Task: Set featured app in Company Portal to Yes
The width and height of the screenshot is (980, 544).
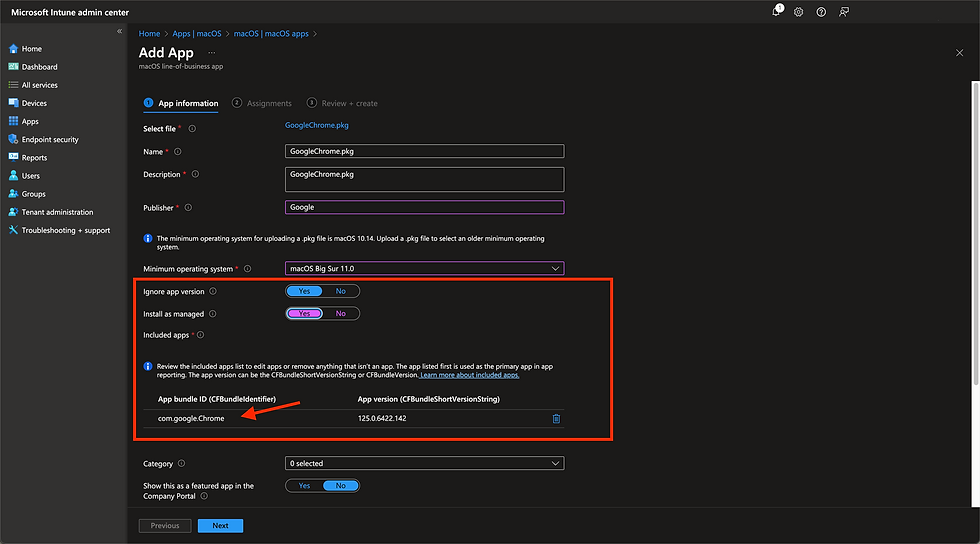Action: click(x=304, y=486)
